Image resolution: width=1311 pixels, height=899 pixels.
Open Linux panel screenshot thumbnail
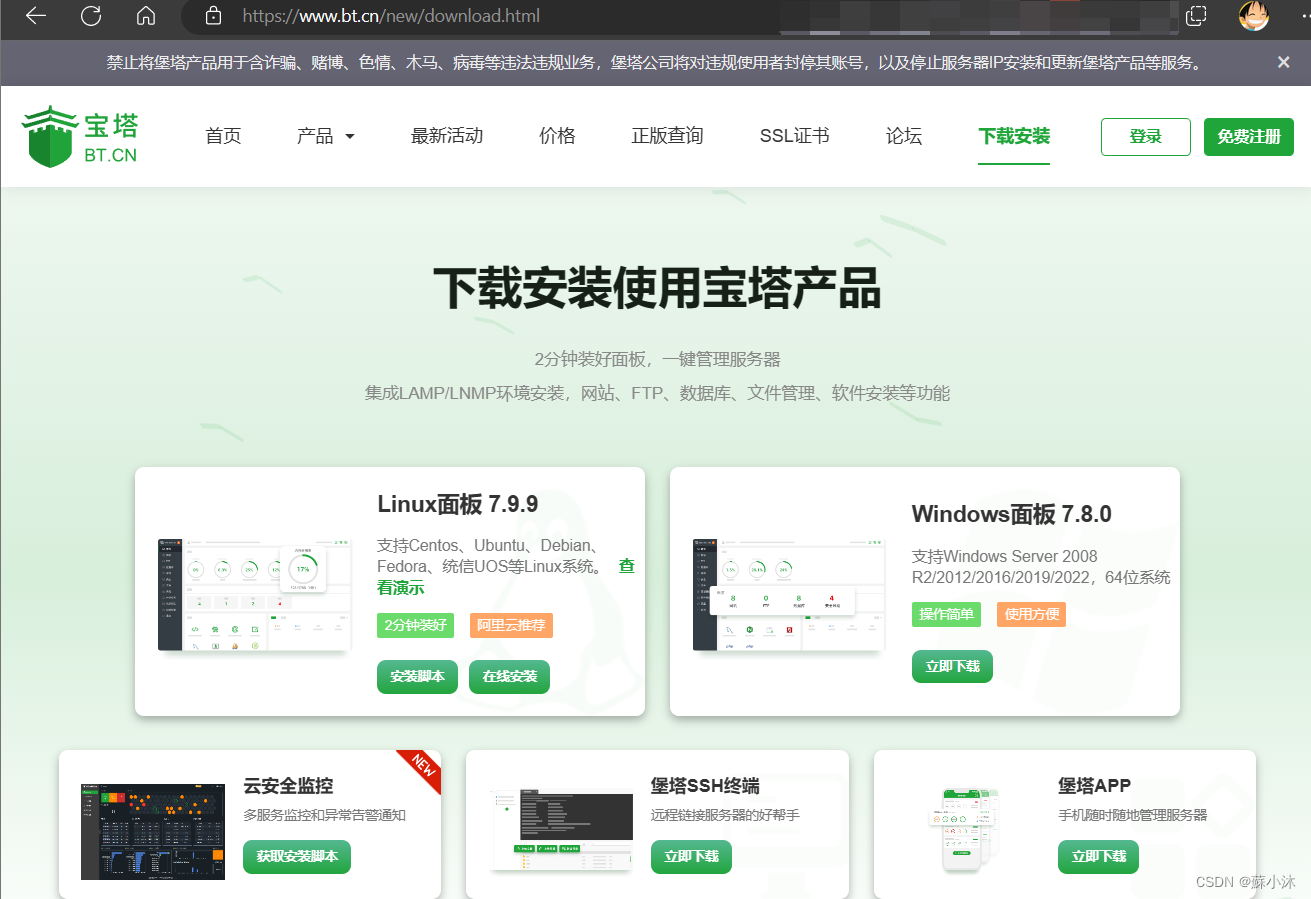click(255, 594)
